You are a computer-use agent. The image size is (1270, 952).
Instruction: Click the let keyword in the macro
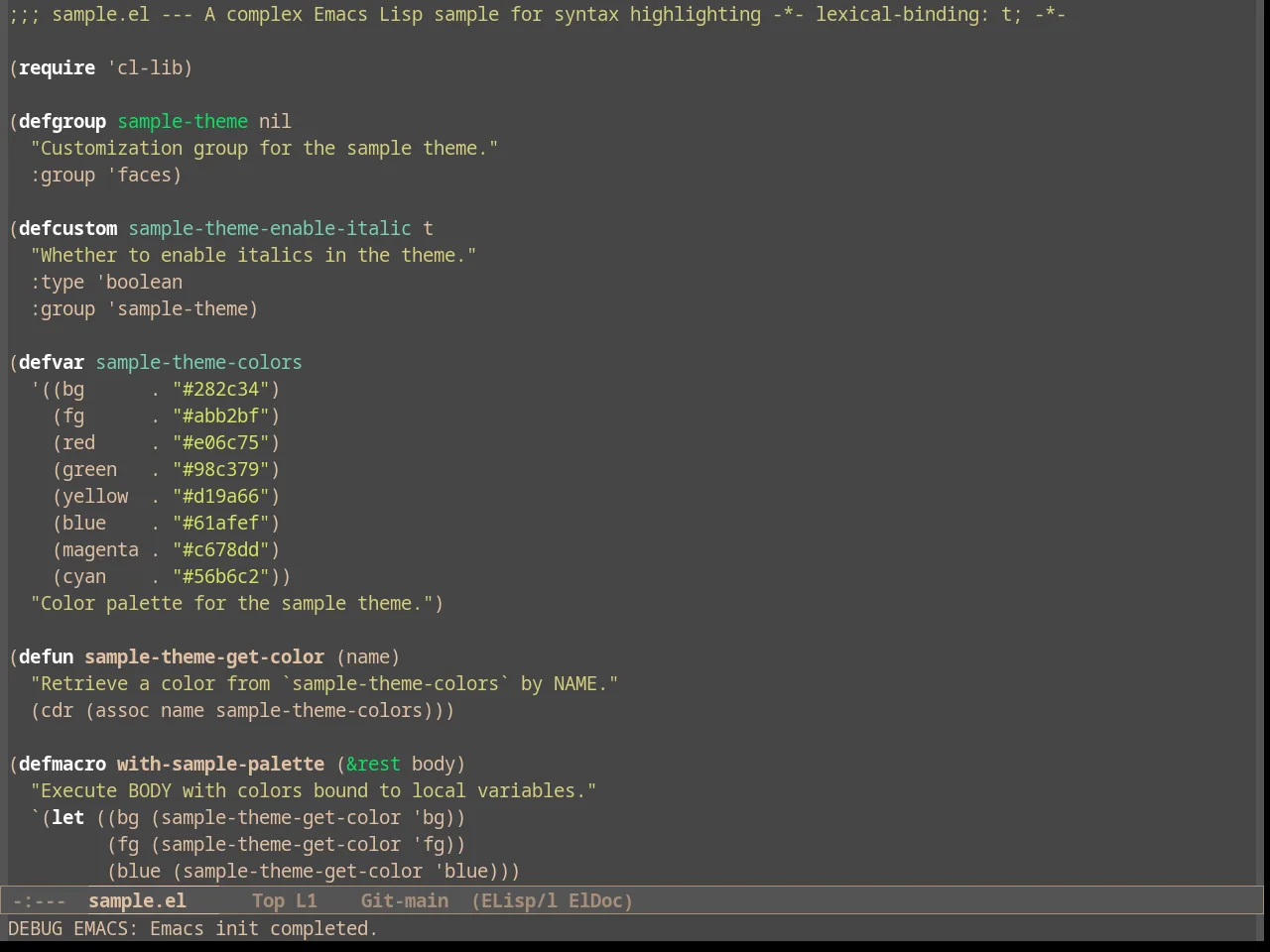coord(68,817)
